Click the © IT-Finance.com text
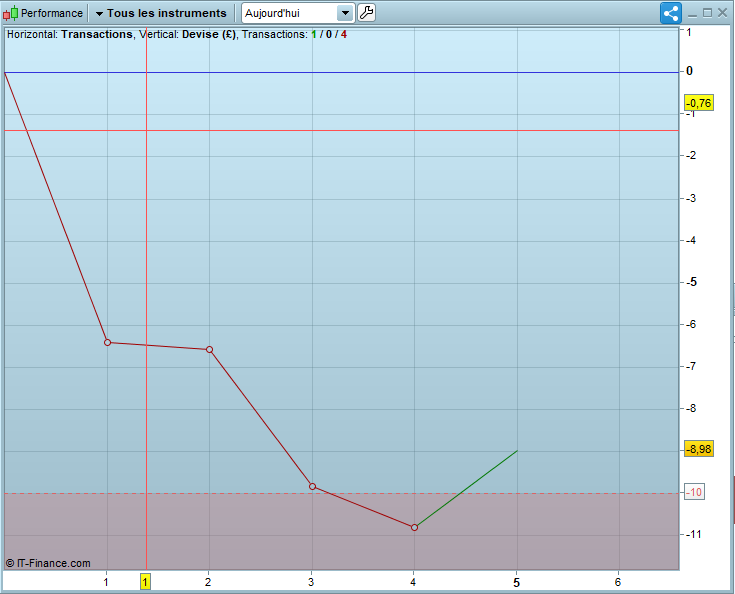This screenshot has width=735, height=594. point(48,563)
